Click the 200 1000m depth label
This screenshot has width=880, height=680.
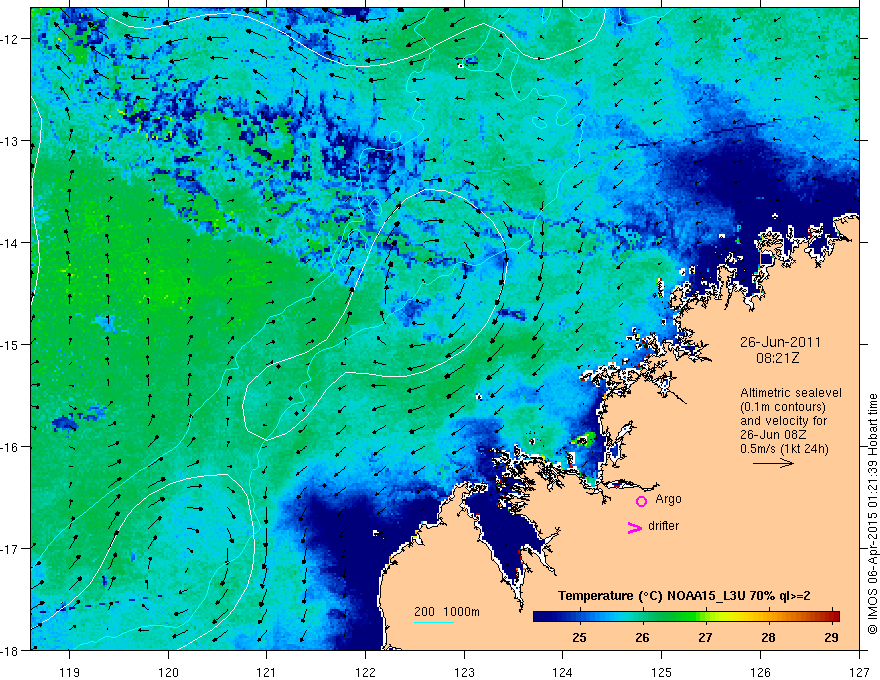pos(447,612)
